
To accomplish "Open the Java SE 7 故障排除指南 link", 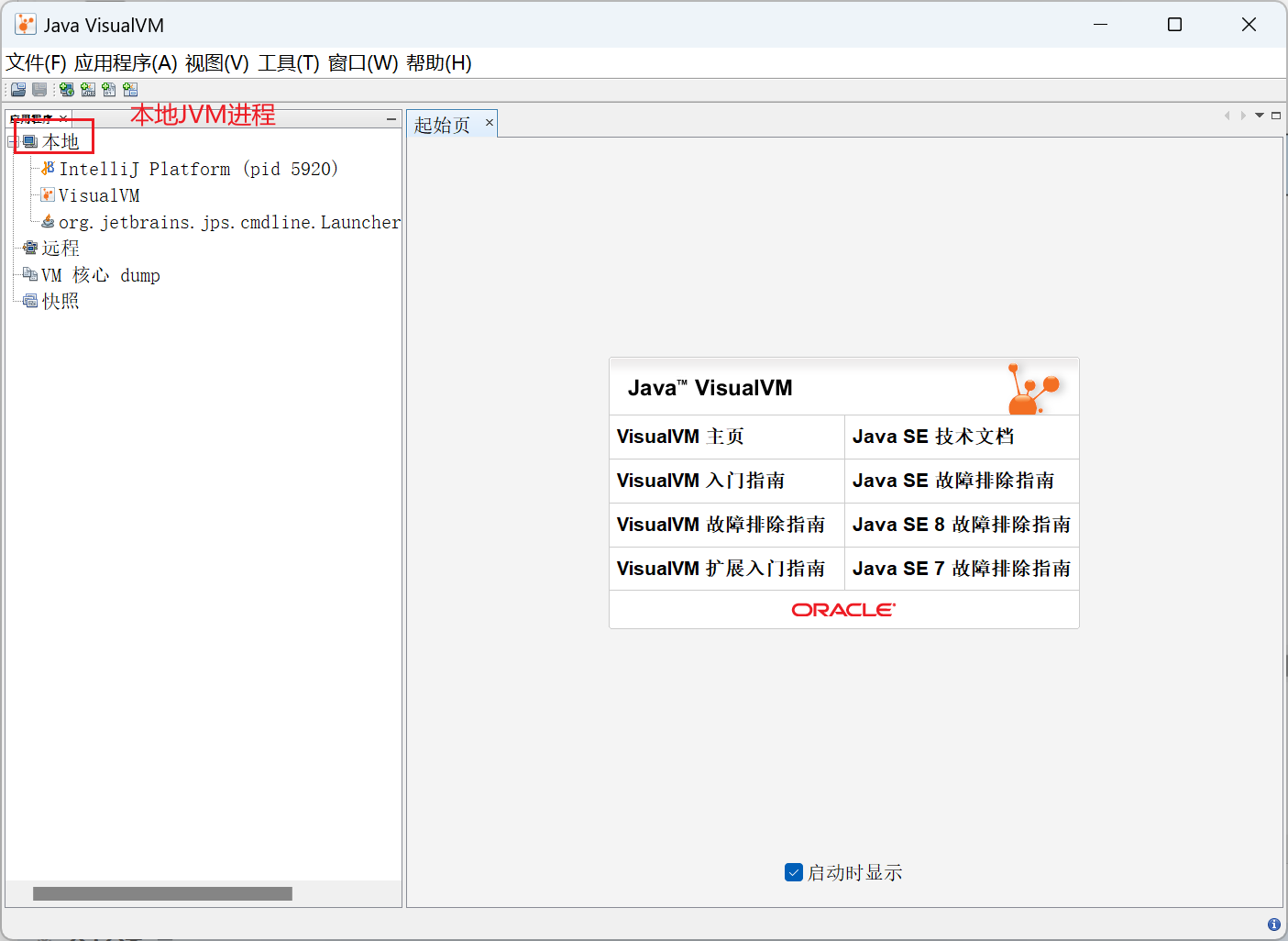I will (x=962, y=569).
